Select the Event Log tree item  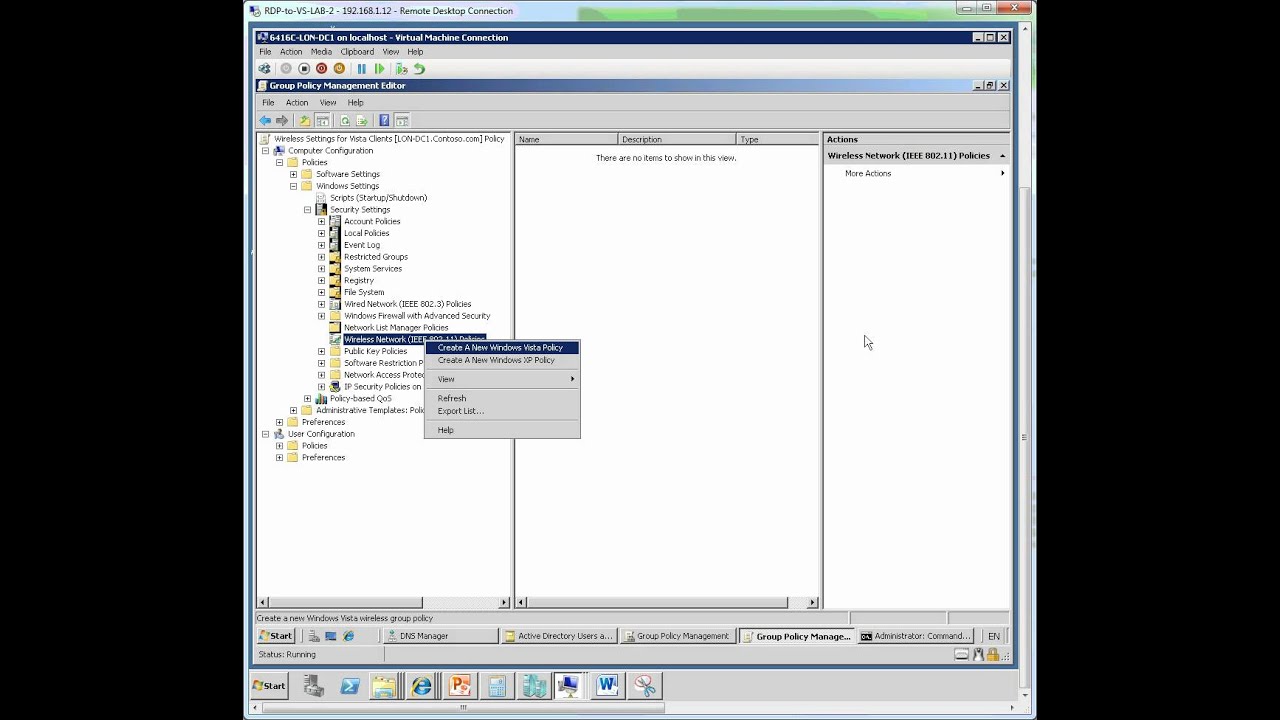click(362, 245)
